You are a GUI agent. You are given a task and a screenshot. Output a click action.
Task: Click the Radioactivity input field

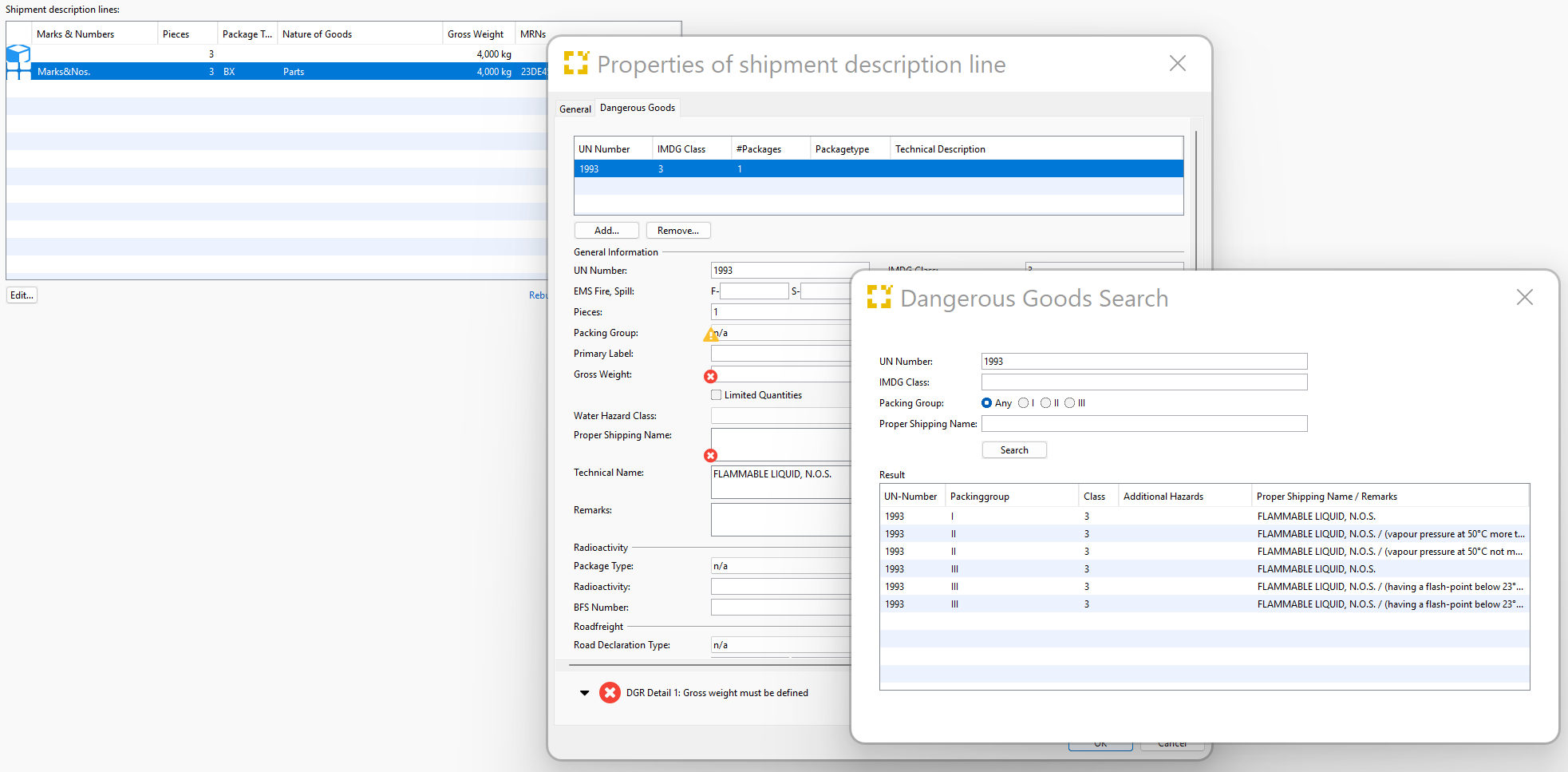[x=780, y=587]
